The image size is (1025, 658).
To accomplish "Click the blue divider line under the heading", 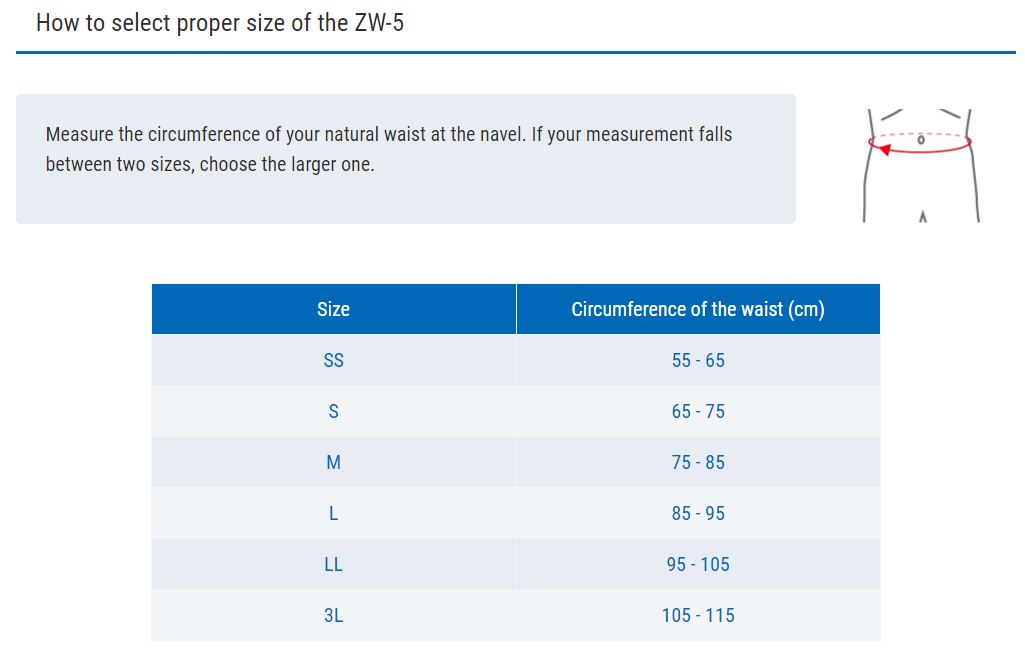I will [x=515, y=52].
